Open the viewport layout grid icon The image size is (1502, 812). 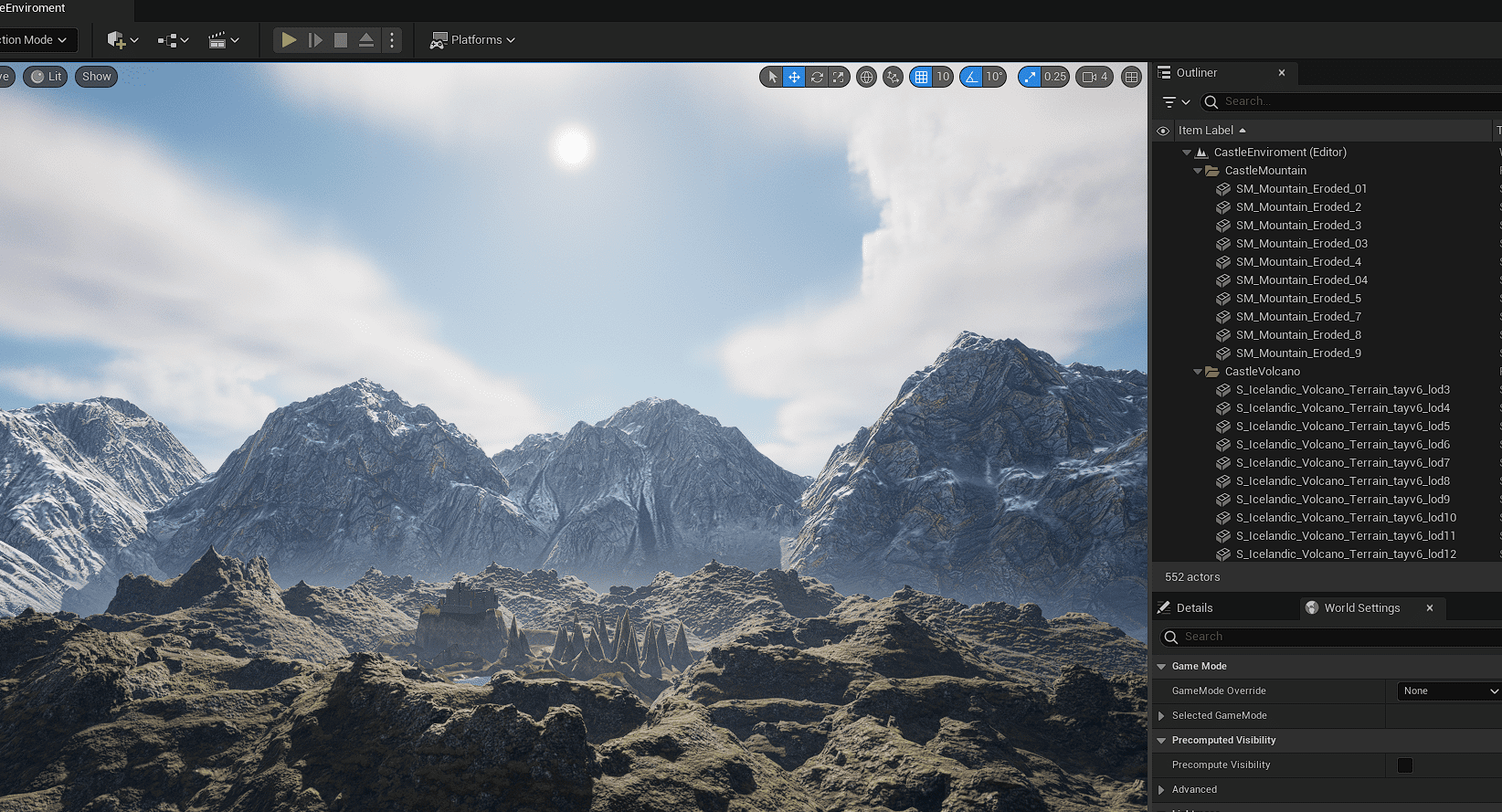coord(1131,77)
